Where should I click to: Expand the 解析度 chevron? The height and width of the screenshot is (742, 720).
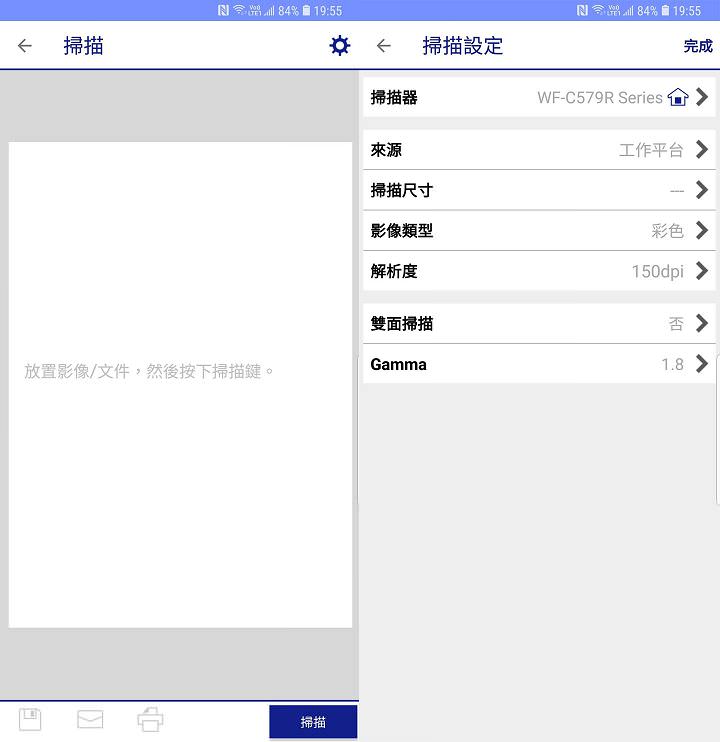click(x=702, y=271)
